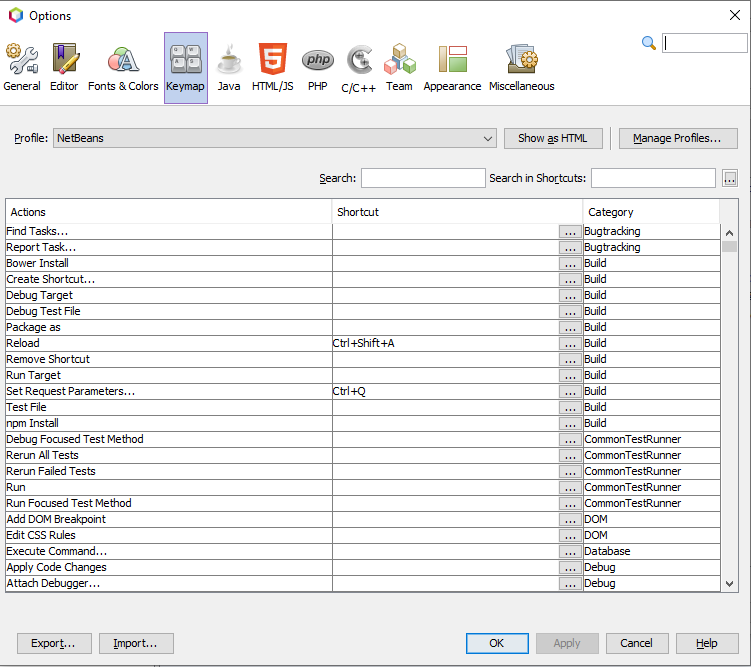Open shortcut options for Set Request Parameters
751x667 pixels.
point(570,392)
